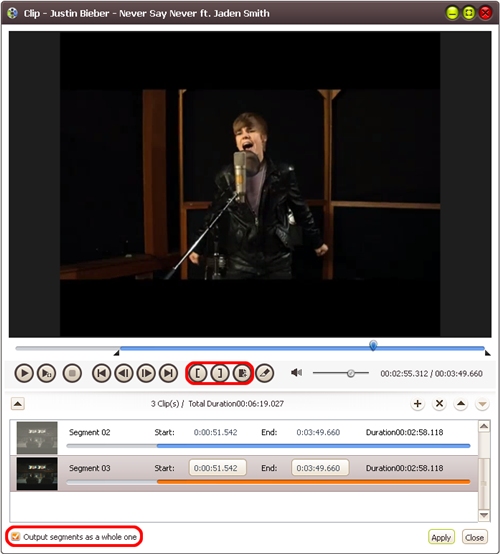Mute the audio speaker icon
The width and height of the screenshot is (500, 554).
click(296, 372)
